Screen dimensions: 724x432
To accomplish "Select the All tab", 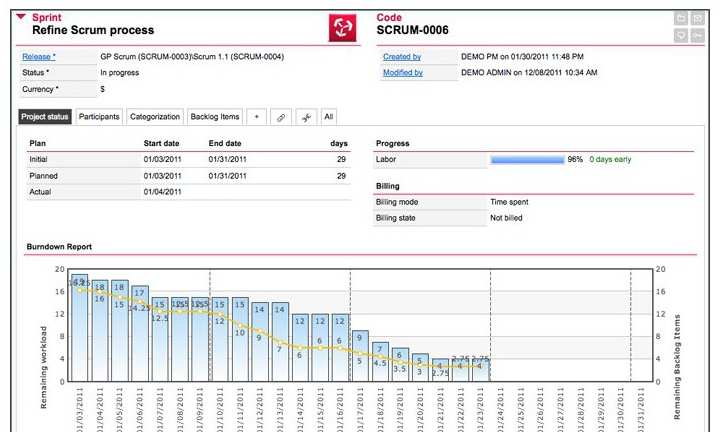I will pos(328,117).
